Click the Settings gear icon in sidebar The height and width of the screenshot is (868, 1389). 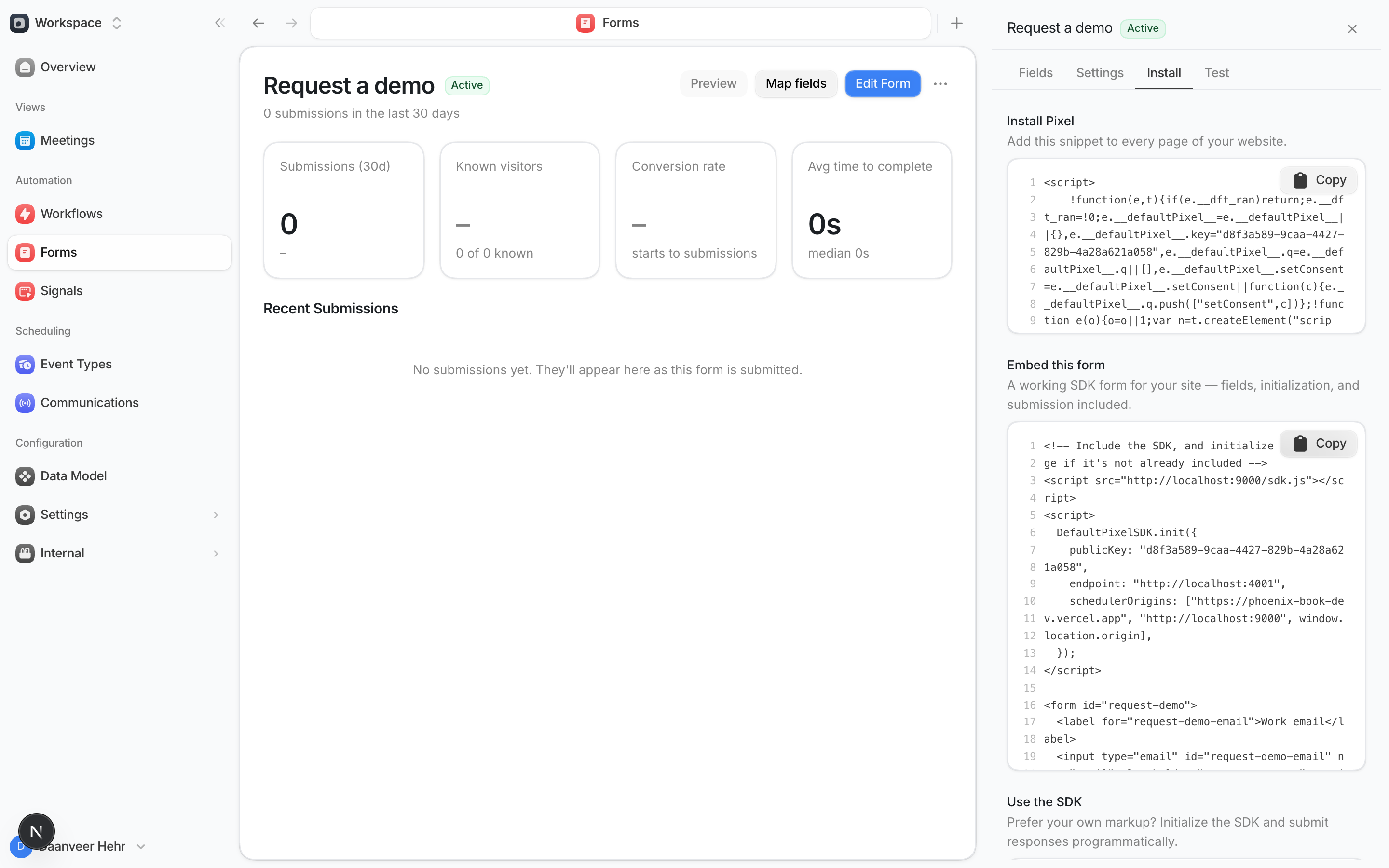[25, 515]
